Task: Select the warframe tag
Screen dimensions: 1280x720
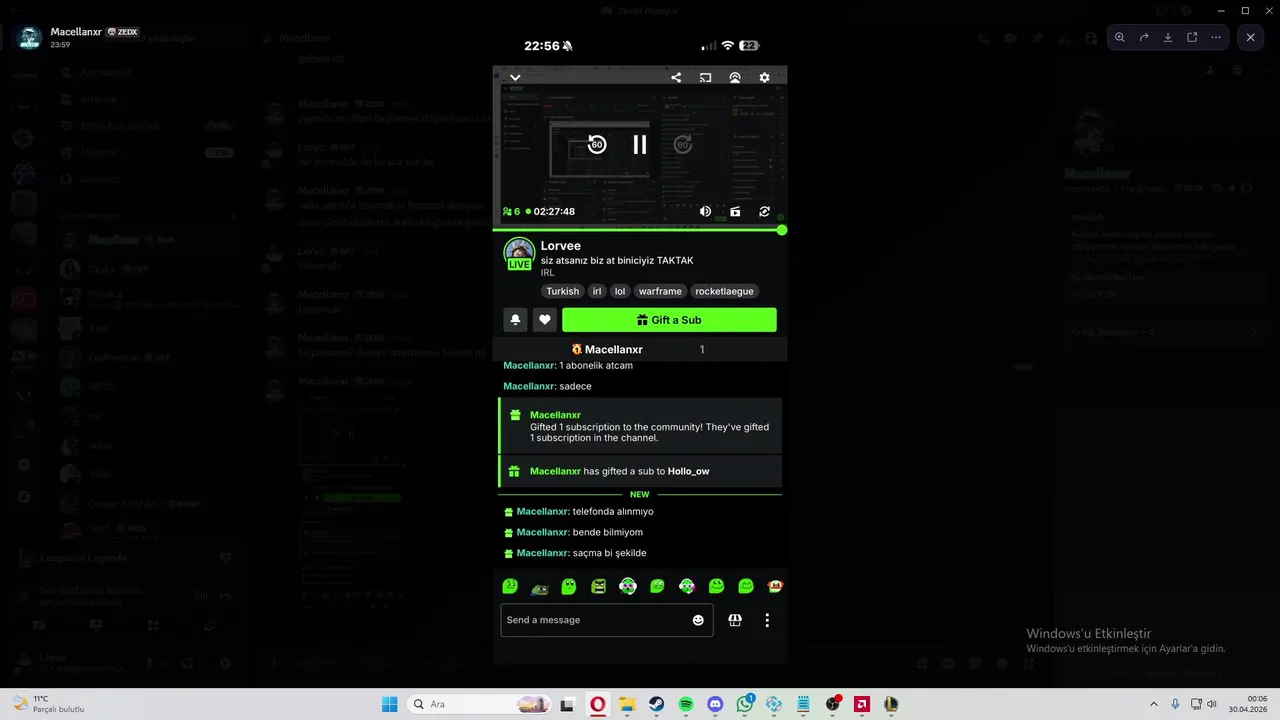Action: 660,291
